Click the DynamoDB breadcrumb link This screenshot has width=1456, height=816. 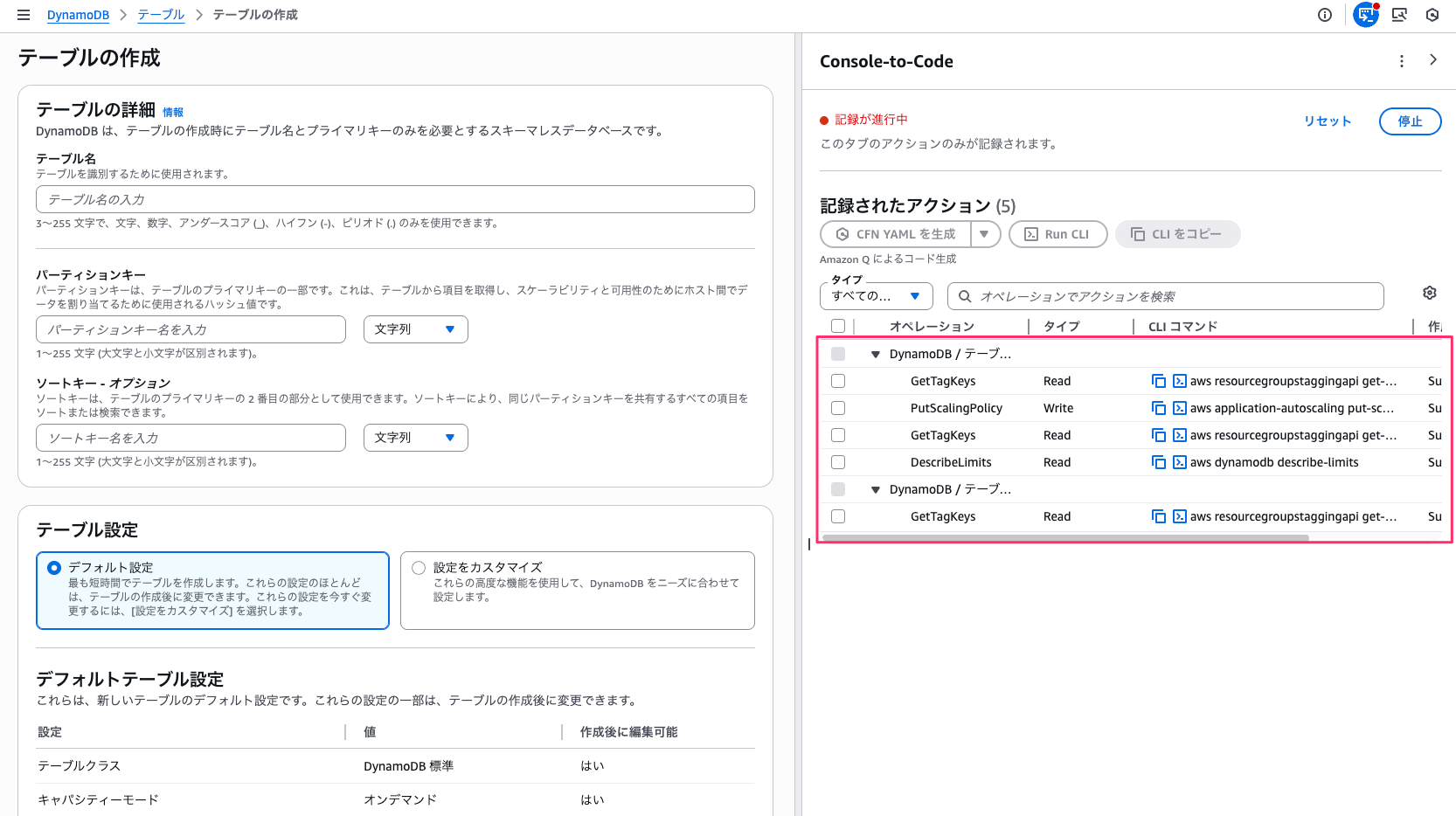click(x=78, y=15)
